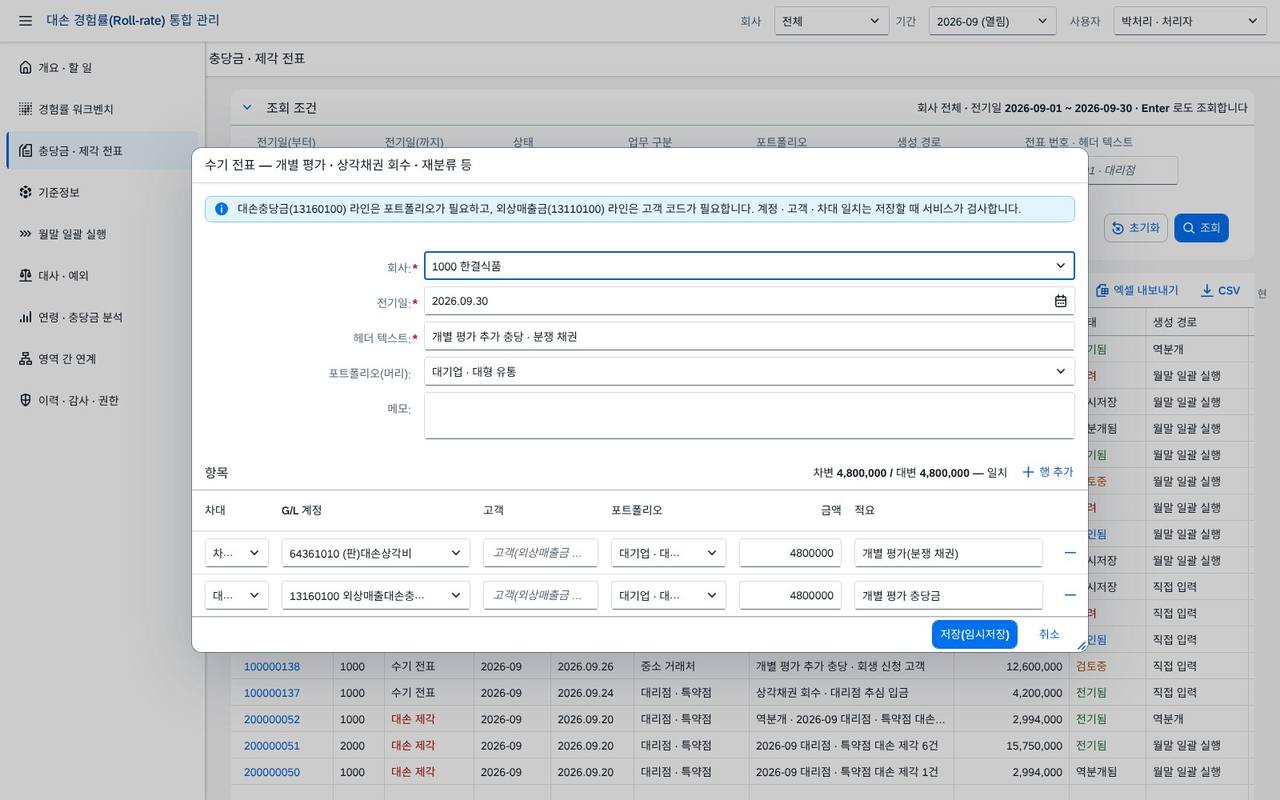The width and height of the screenshot is (1280, 800).
Task: Open 차대 dropdown on the 대손상각비 line
Action: (236, 553)
